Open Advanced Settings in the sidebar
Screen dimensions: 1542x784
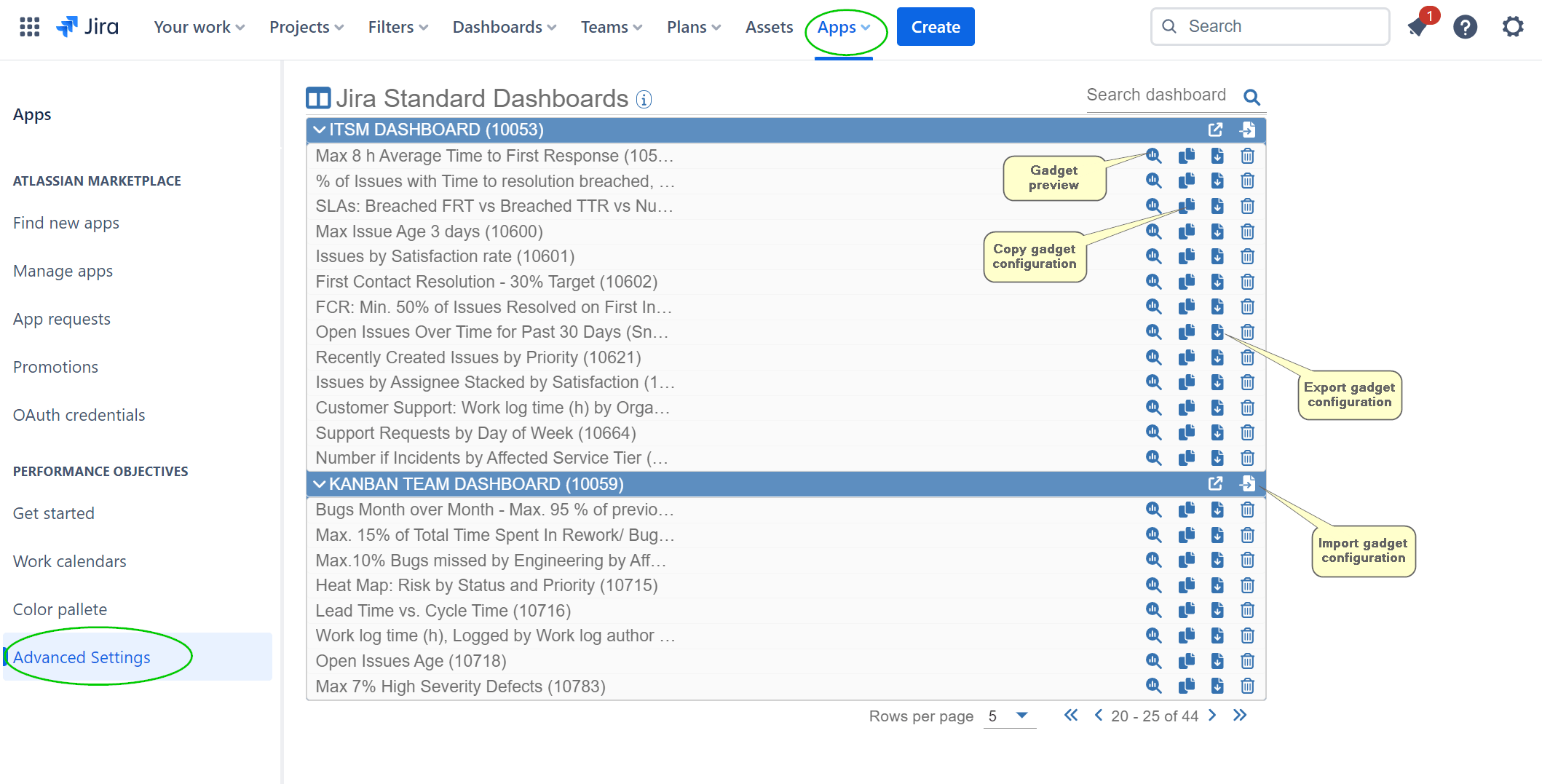tap(82, 657)
